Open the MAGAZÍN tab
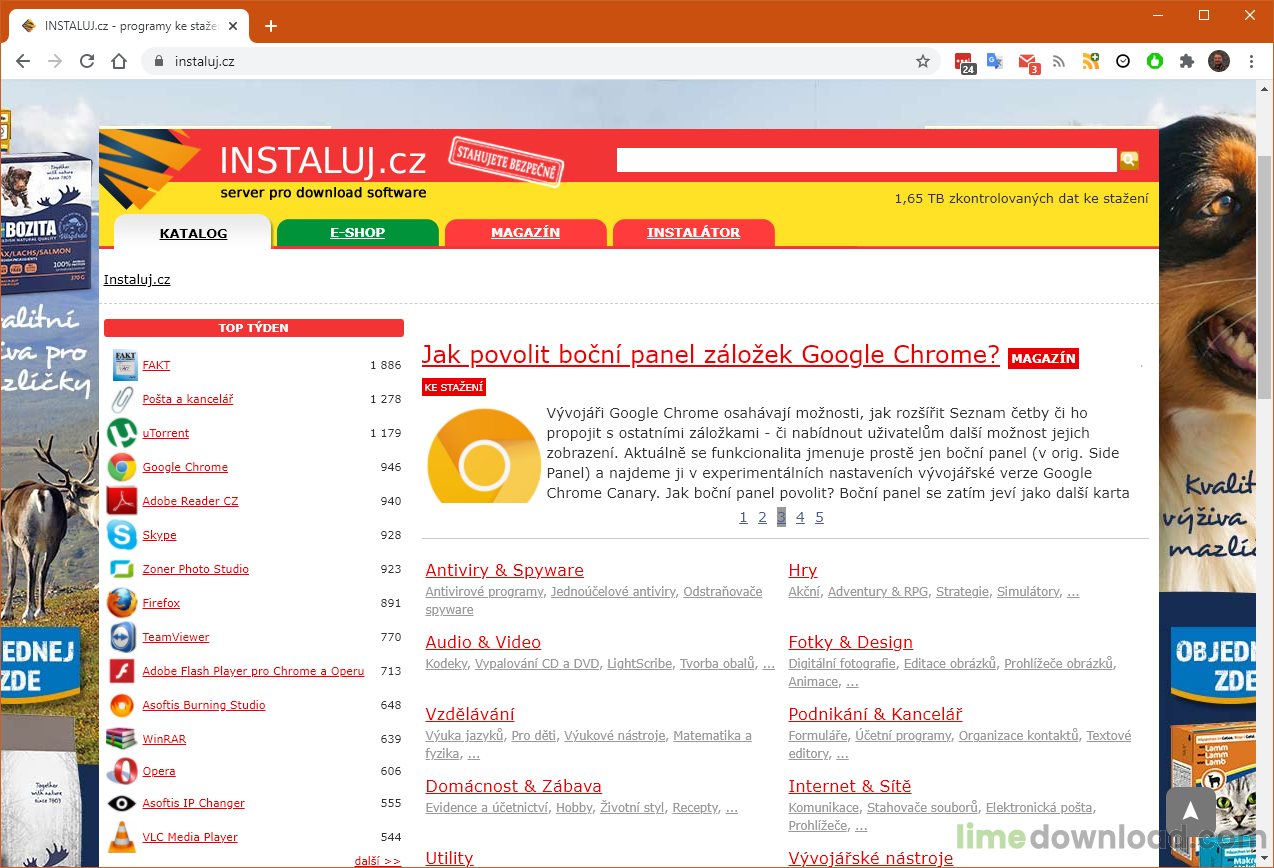 coord(525,233)
